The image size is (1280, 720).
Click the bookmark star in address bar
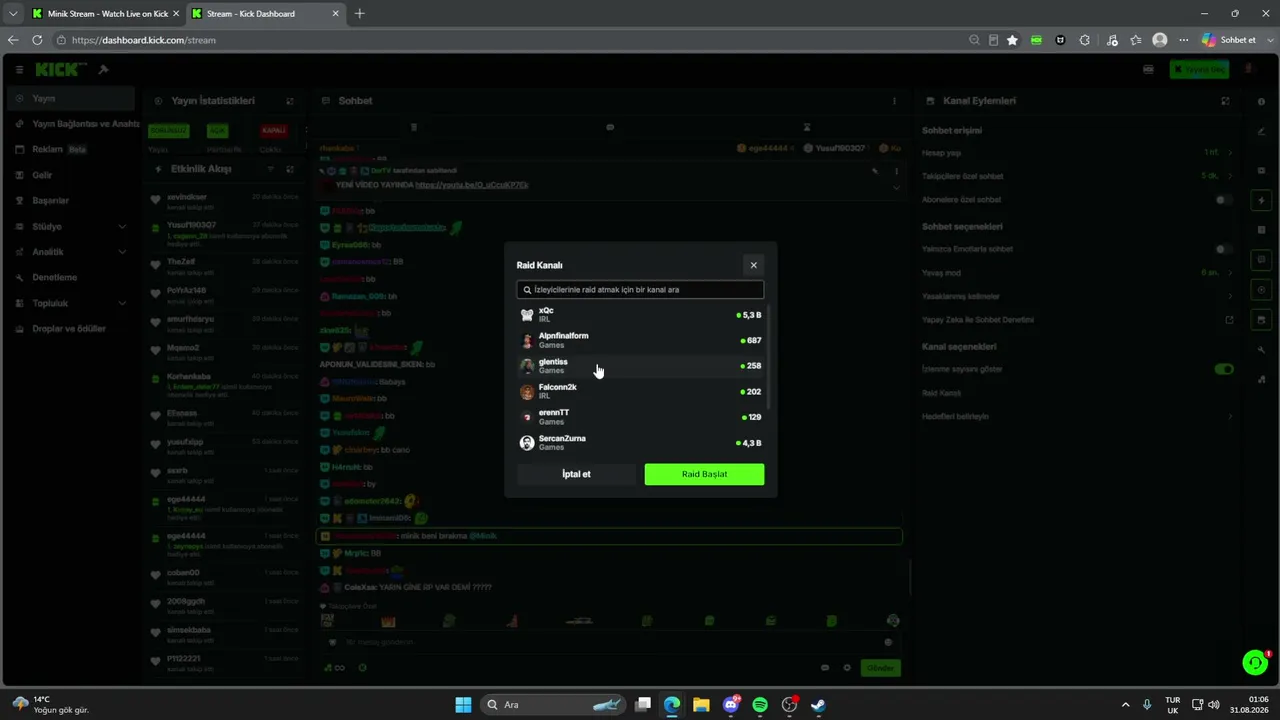pyautogui.click(x=1012, y=40)
